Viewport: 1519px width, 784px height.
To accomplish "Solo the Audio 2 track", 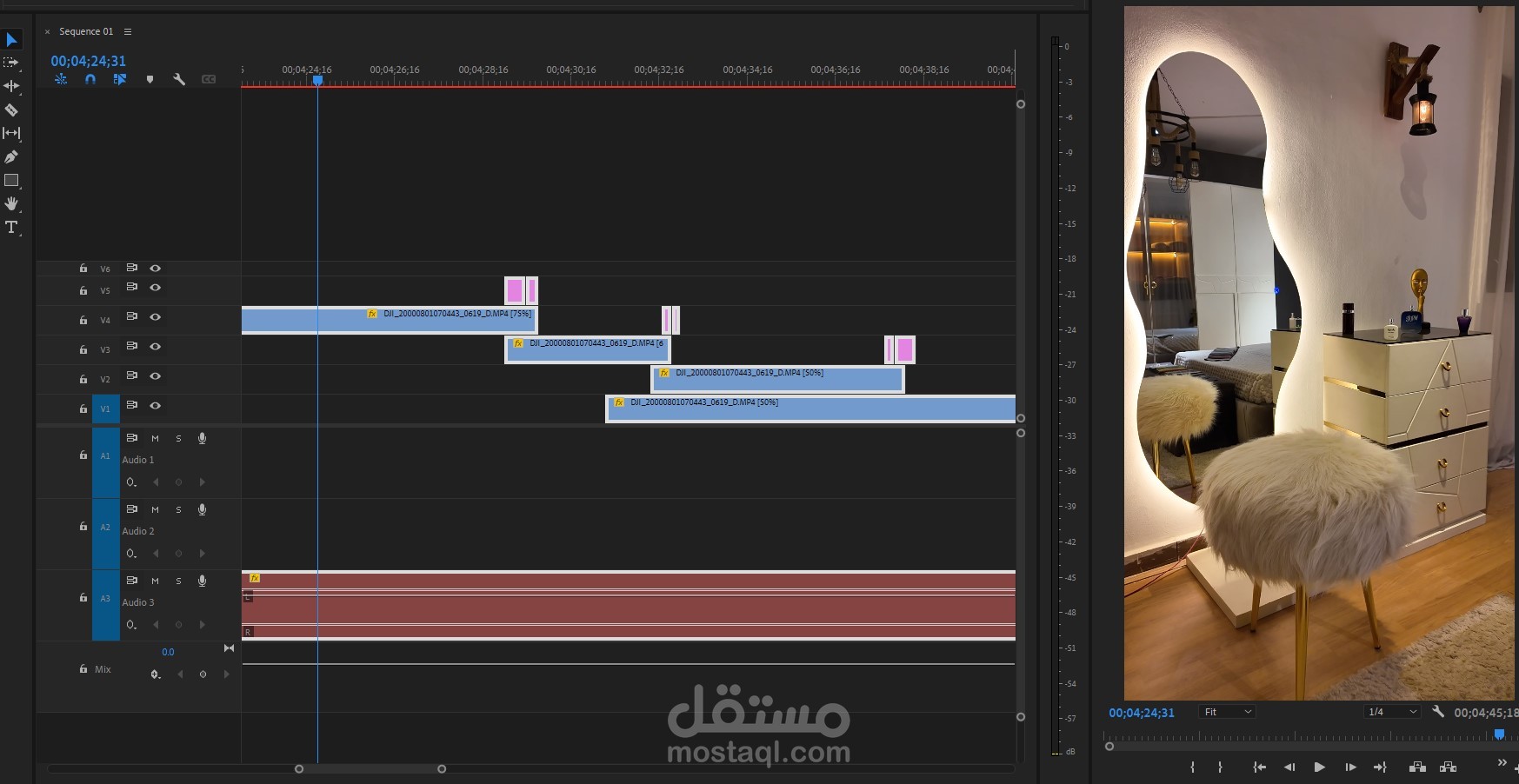I will pyautogui.click(x=178, y=510).
